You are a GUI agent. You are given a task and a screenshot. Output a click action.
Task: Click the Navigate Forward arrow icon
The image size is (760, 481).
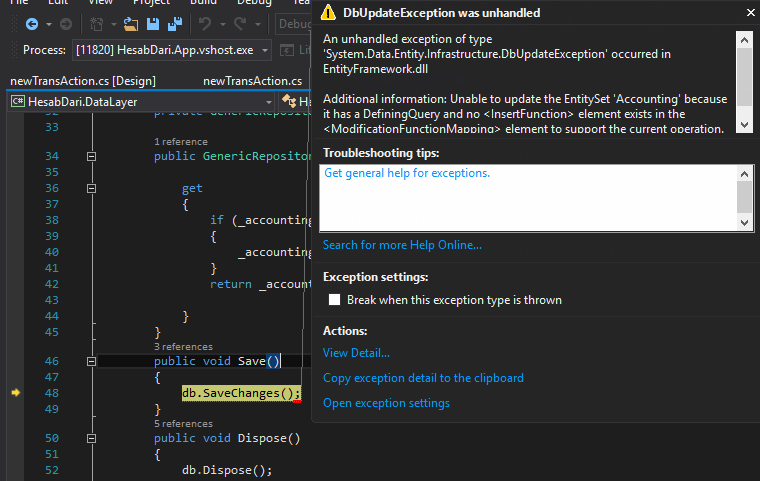pos(66,23)
